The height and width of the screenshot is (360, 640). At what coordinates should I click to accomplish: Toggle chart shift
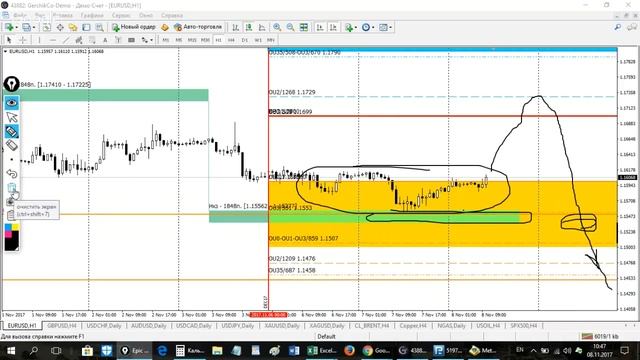333,27
